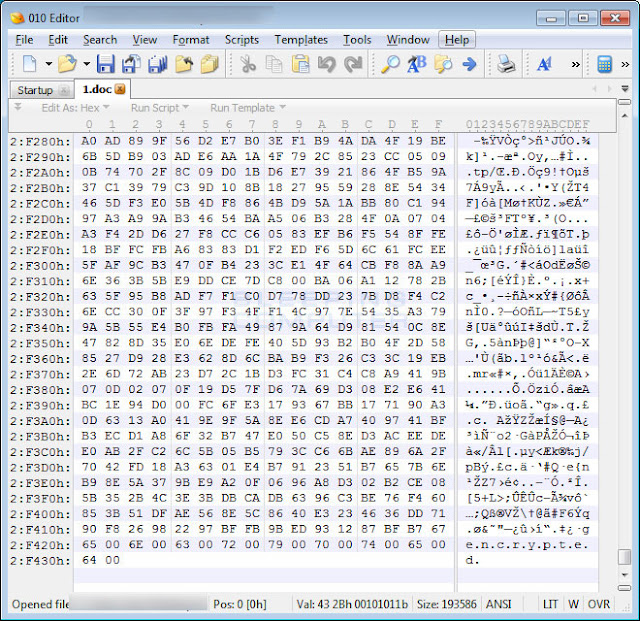Viewport: 640px width, 621px height.
Task: Click the Find in Files icon
Action: tap(443, 64)
